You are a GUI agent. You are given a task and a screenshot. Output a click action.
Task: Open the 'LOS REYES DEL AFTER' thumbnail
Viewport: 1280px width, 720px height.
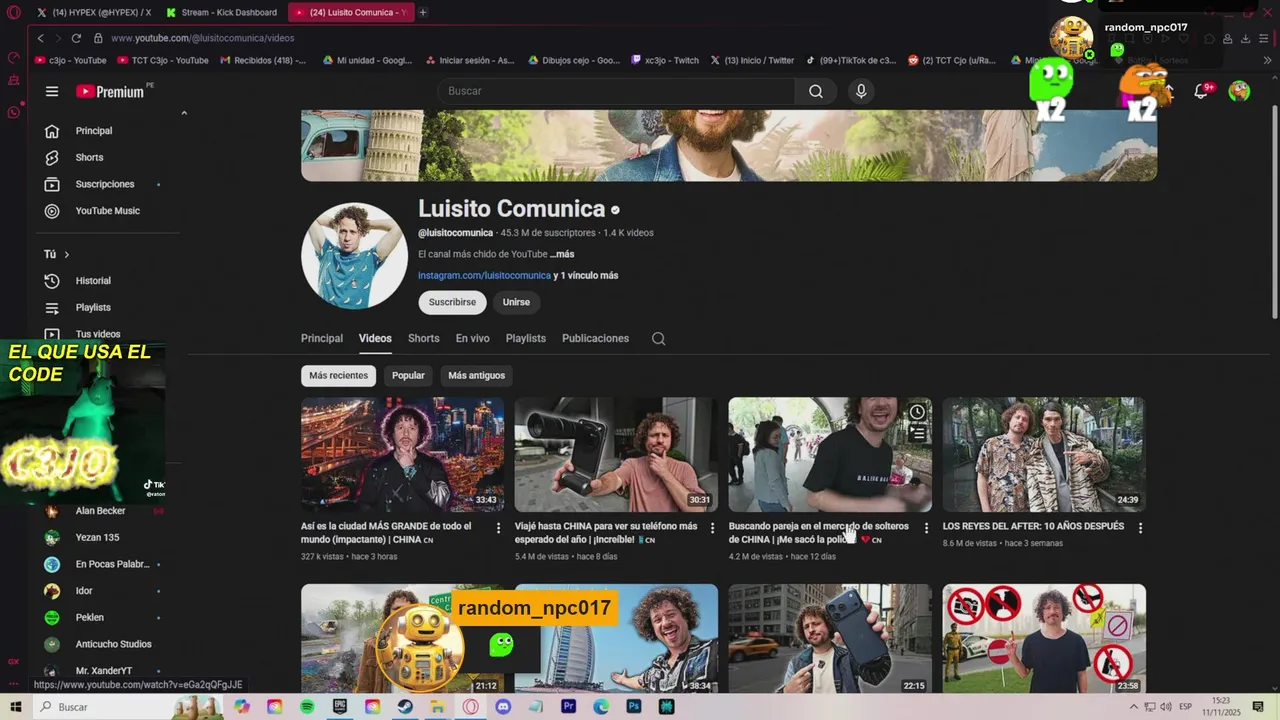pos(1044,455)
